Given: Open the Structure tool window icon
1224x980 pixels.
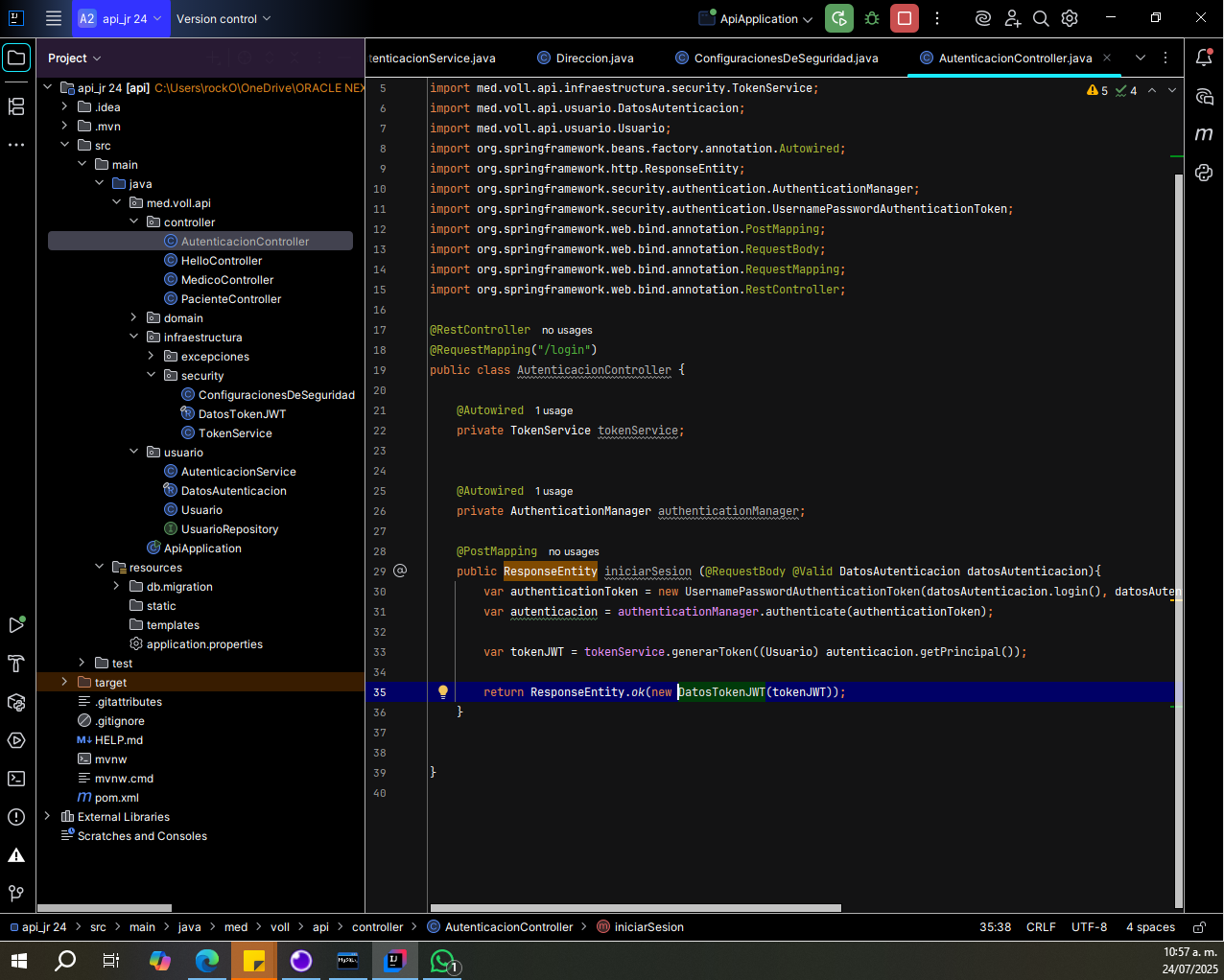Looking at the screenshot, I should coord(16,106).
